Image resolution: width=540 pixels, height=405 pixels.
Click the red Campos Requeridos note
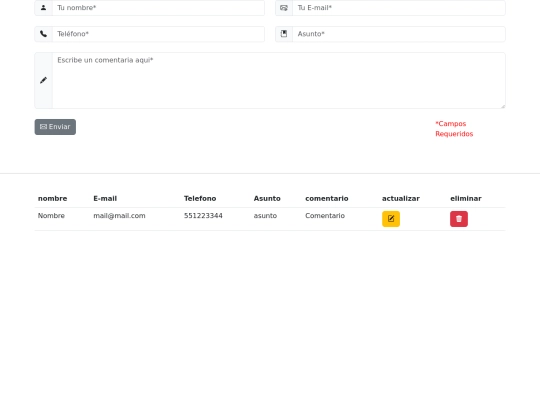coord(454,129)
